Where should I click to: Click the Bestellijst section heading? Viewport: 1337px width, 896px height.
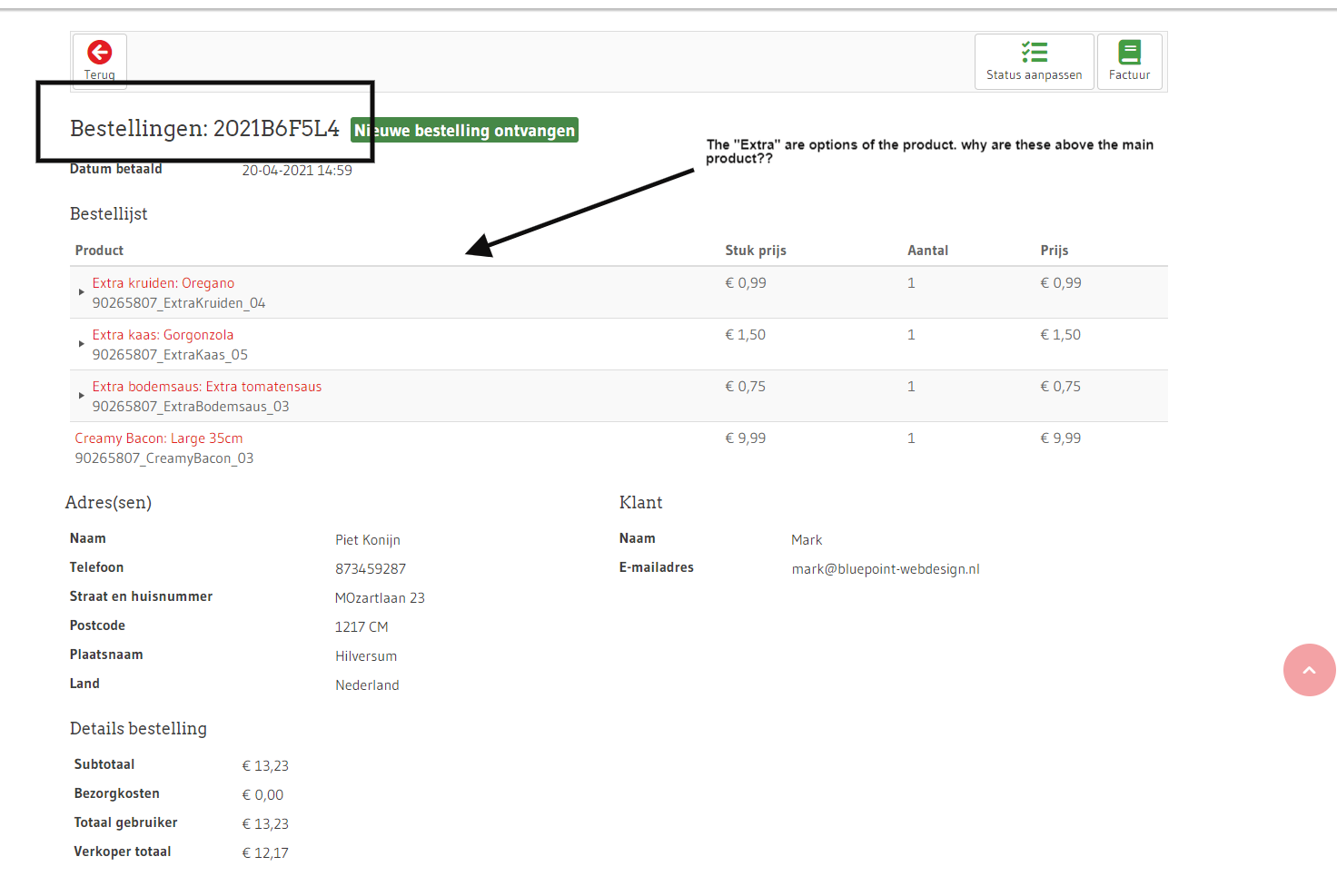point(109,214)
